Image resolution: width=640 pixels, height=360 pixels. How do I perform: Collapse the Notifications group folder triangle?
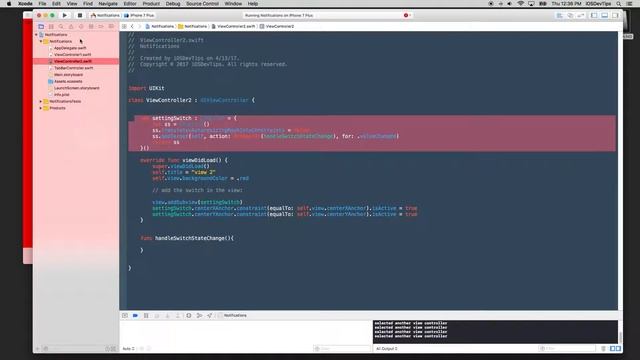(x=41, y=41)
